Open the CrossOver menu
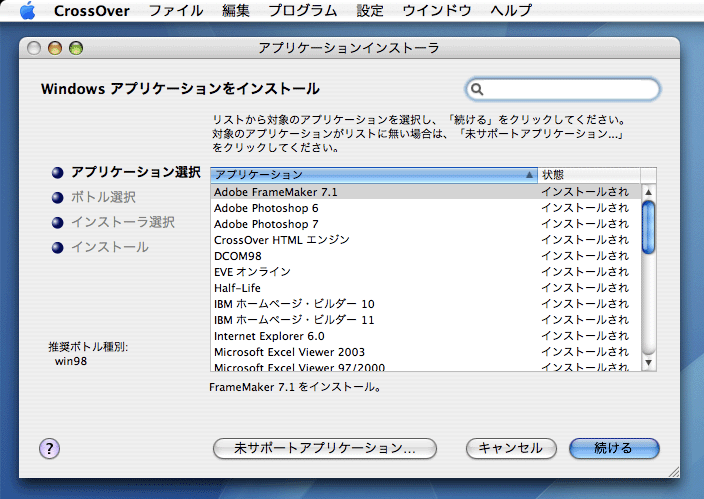 92,10
